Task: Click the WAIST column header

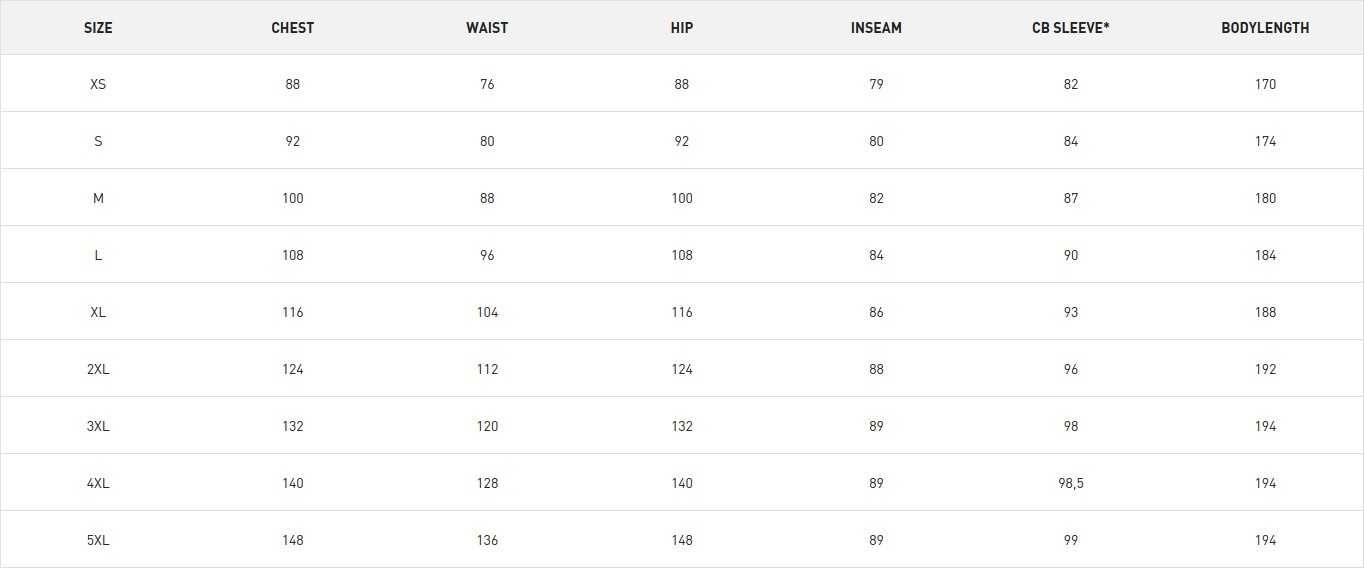Action: point(487,28)
